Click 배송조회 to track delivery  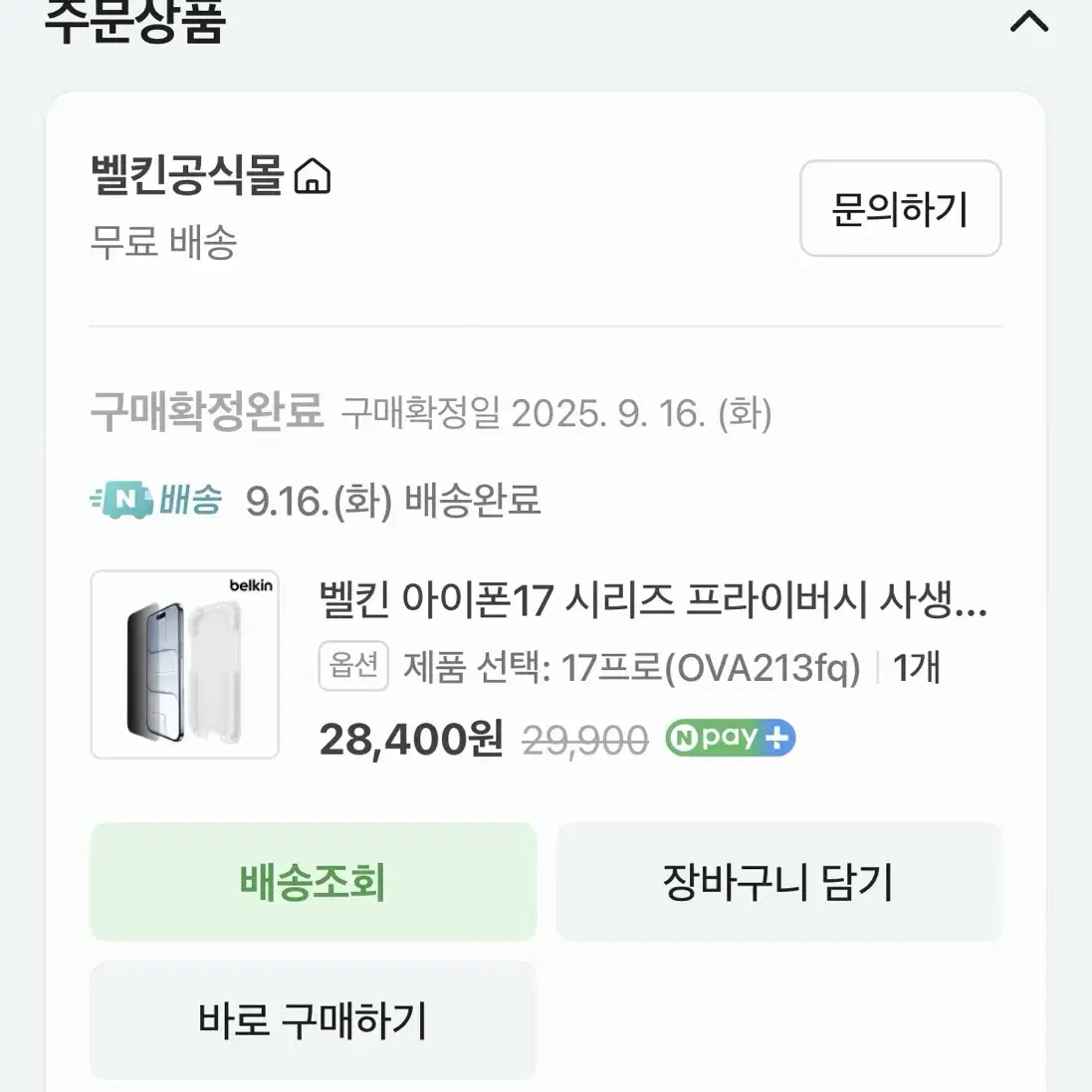pyautogui.click(x=313, y=882)
